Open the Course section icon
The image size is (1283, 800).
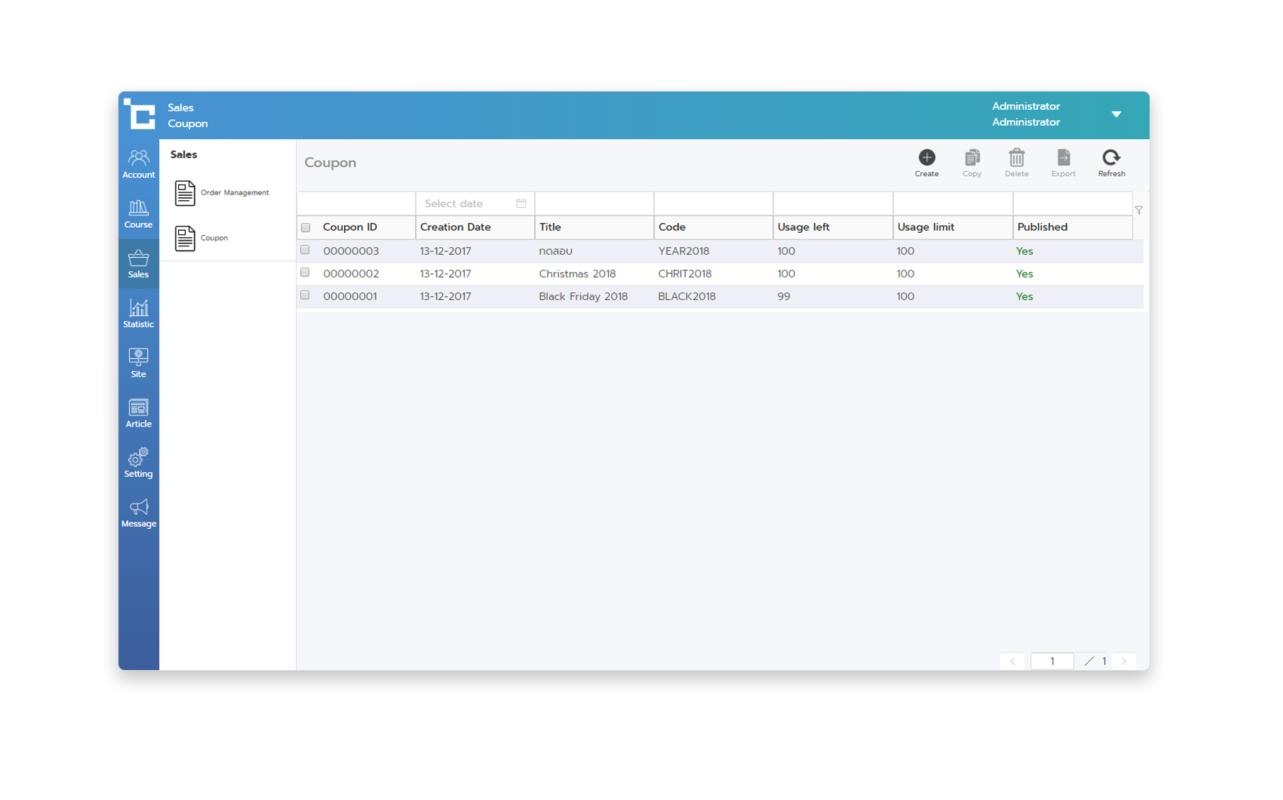pos(138,213)
